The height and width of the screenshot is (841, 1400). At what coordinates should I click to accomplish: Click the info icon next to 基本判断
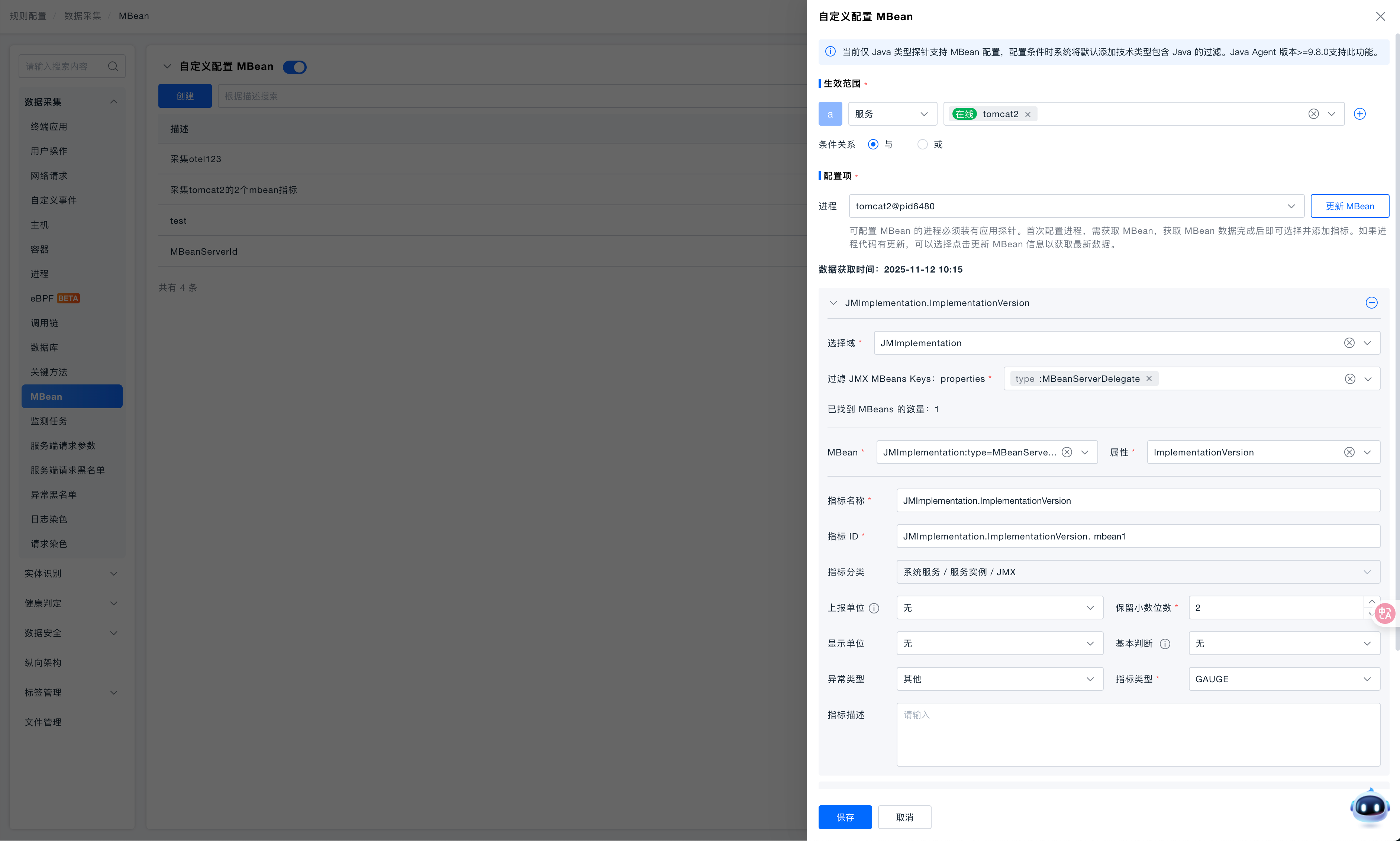tap(1165, 644)
